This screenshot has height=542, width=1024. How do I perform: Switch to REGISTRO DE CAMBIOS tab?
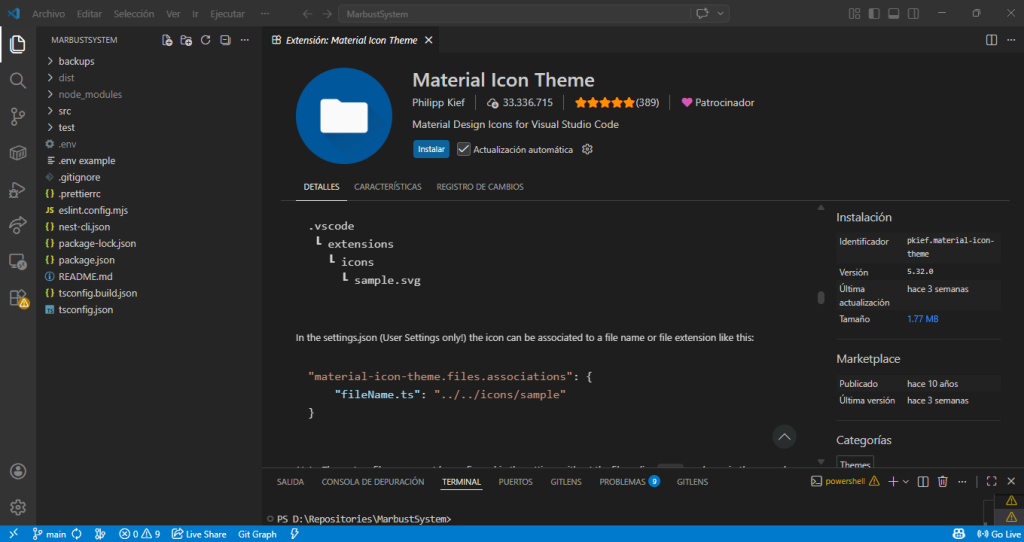click(480, 187)
